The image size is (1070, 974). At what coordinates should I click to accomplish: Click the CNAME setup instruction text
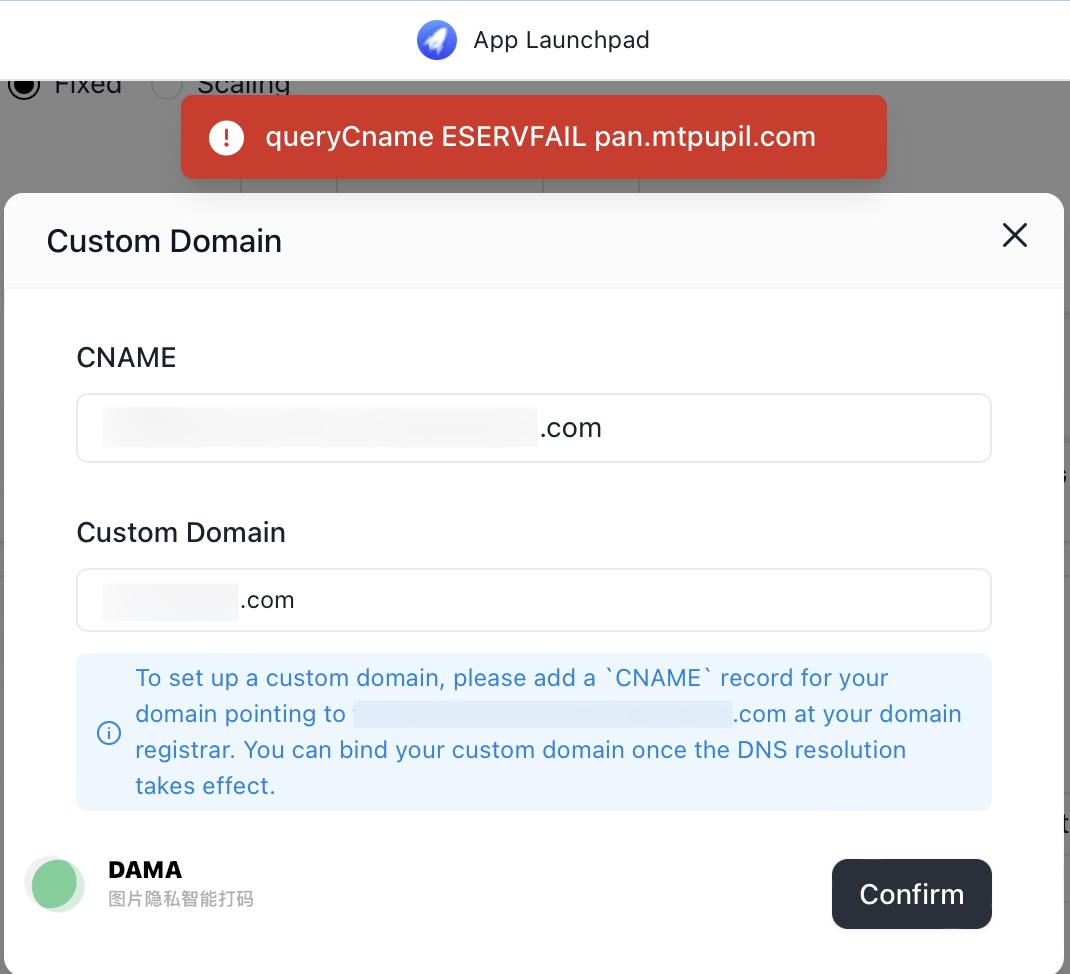click(x=548, y=732)
